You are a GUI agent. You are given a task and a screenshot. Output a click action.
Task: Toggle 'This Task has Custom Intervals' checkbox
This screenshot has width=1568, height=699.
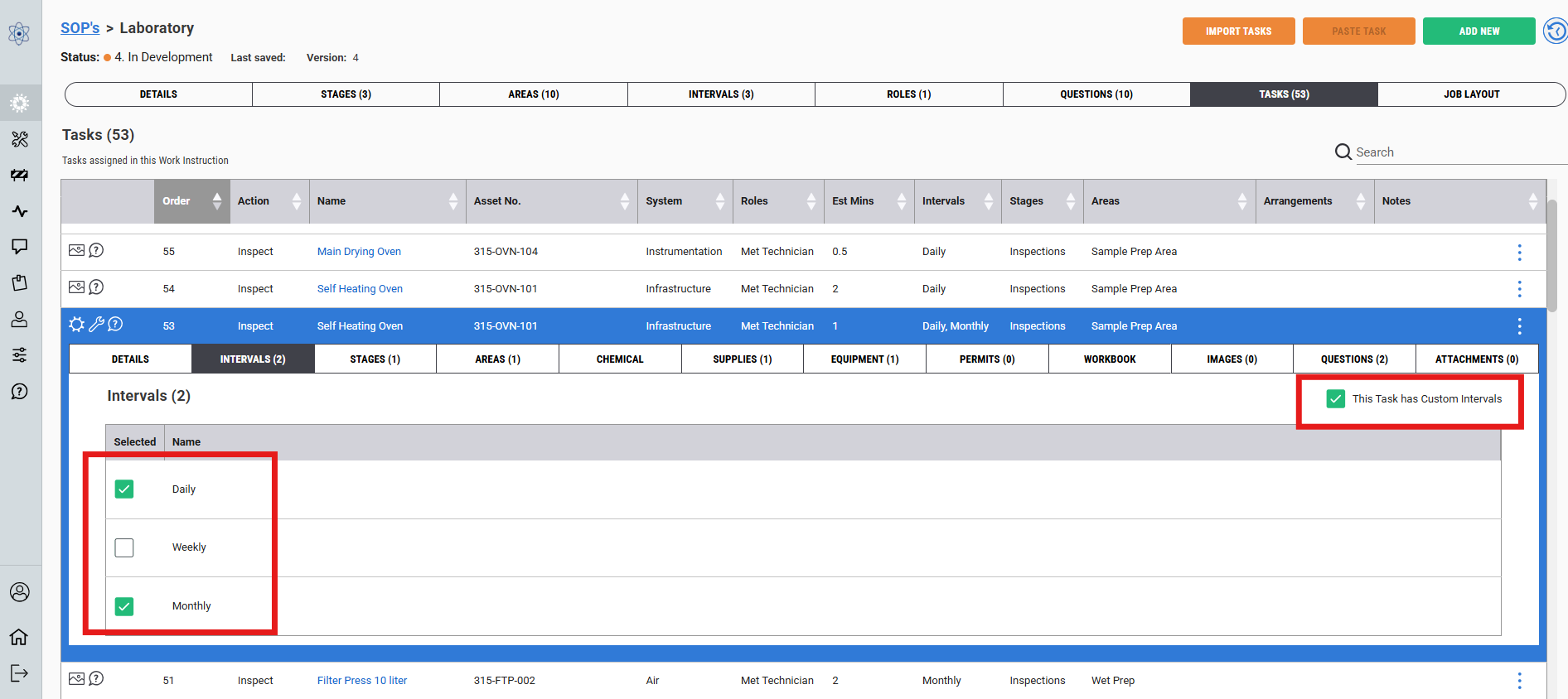coord(1336,399)
